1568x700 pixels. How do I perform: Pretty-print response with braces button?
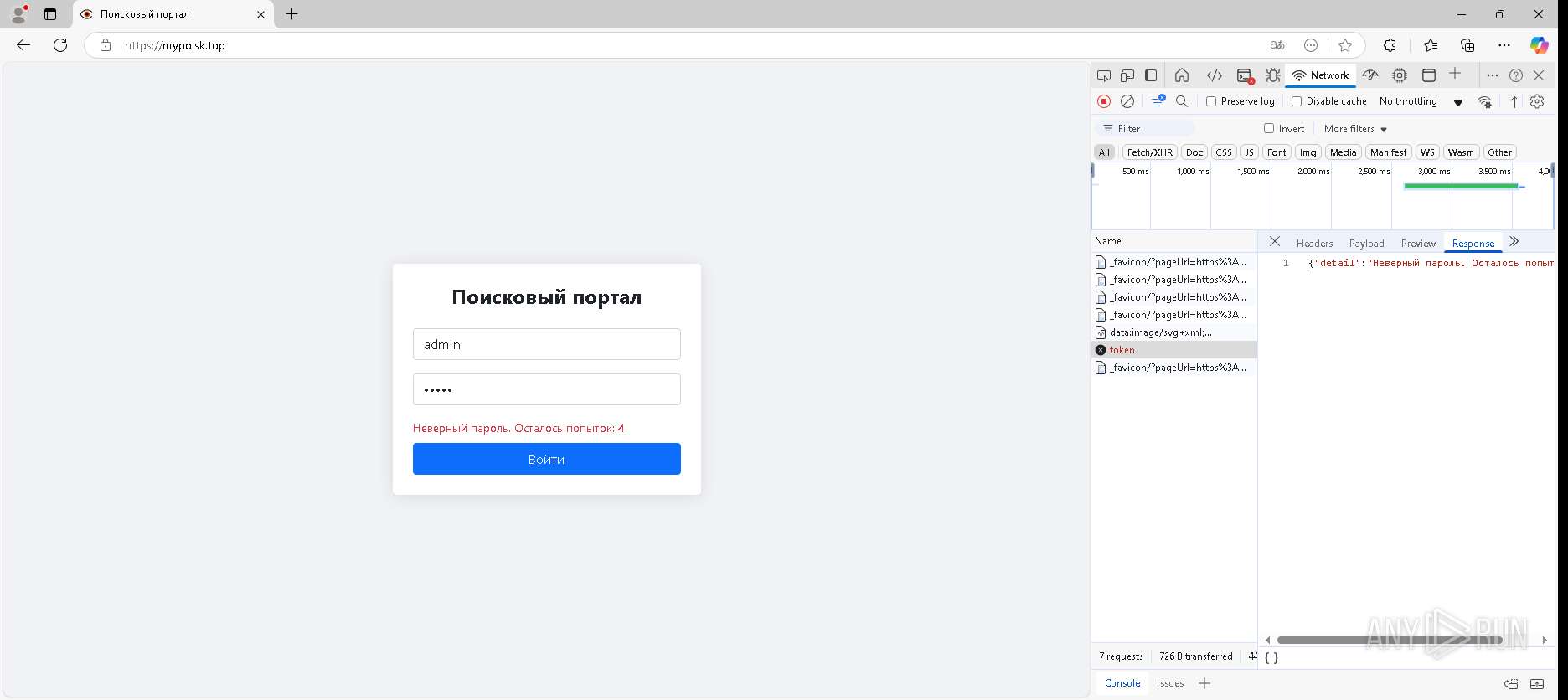[x=1271, y=658]
